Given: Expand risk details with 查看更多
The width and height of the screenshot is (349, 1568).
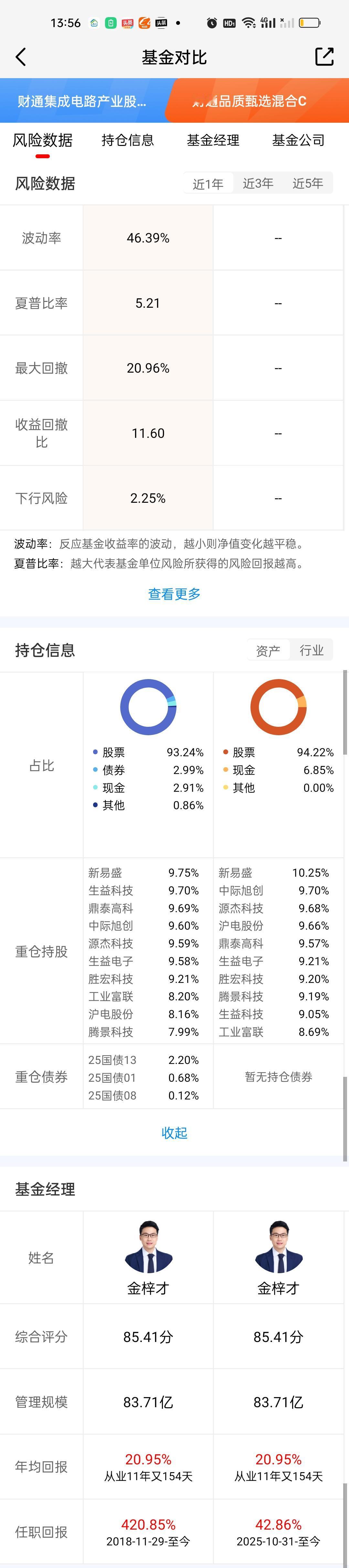Looking at the screenshot, I should (174, 593).
